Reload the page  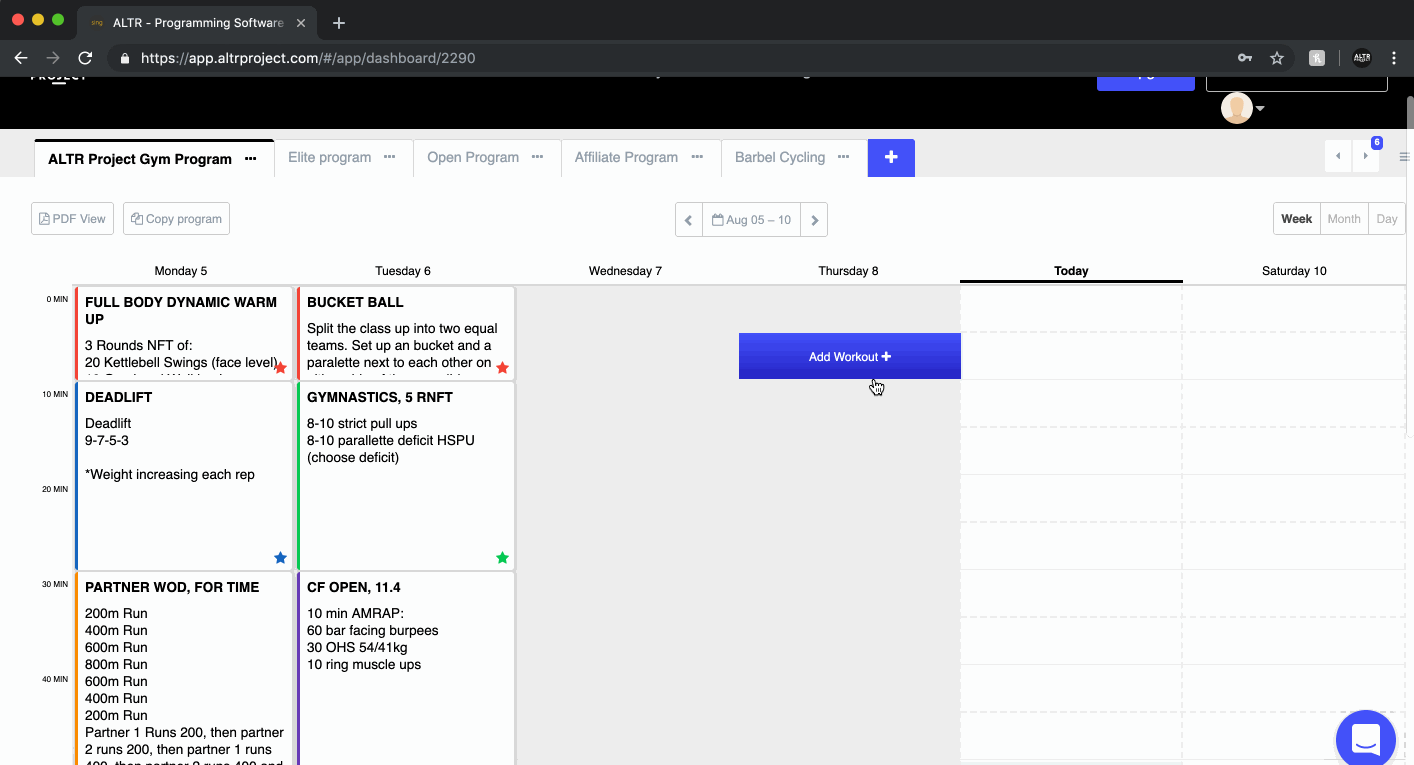point(85,58)
